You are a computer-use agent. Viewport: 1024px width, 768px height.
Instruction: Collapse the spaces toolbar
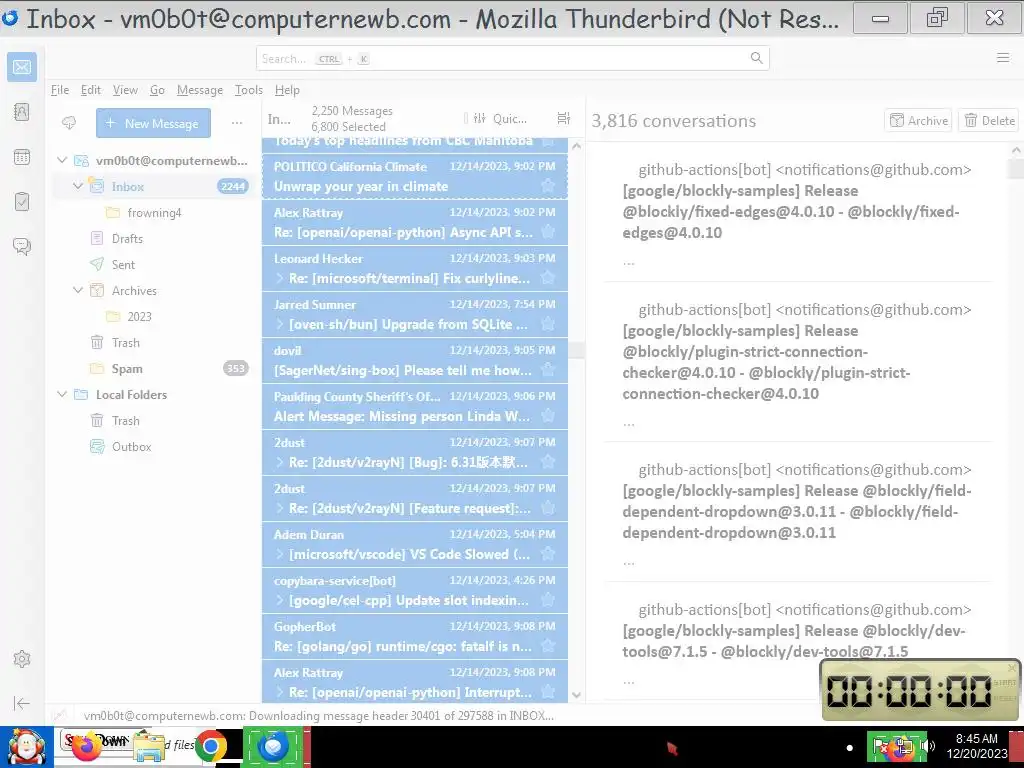click(x=22, y=703)
